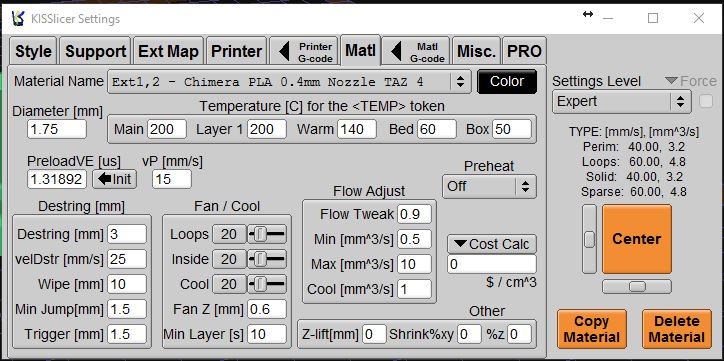Open the Printer G-code tab

(305, 51)
